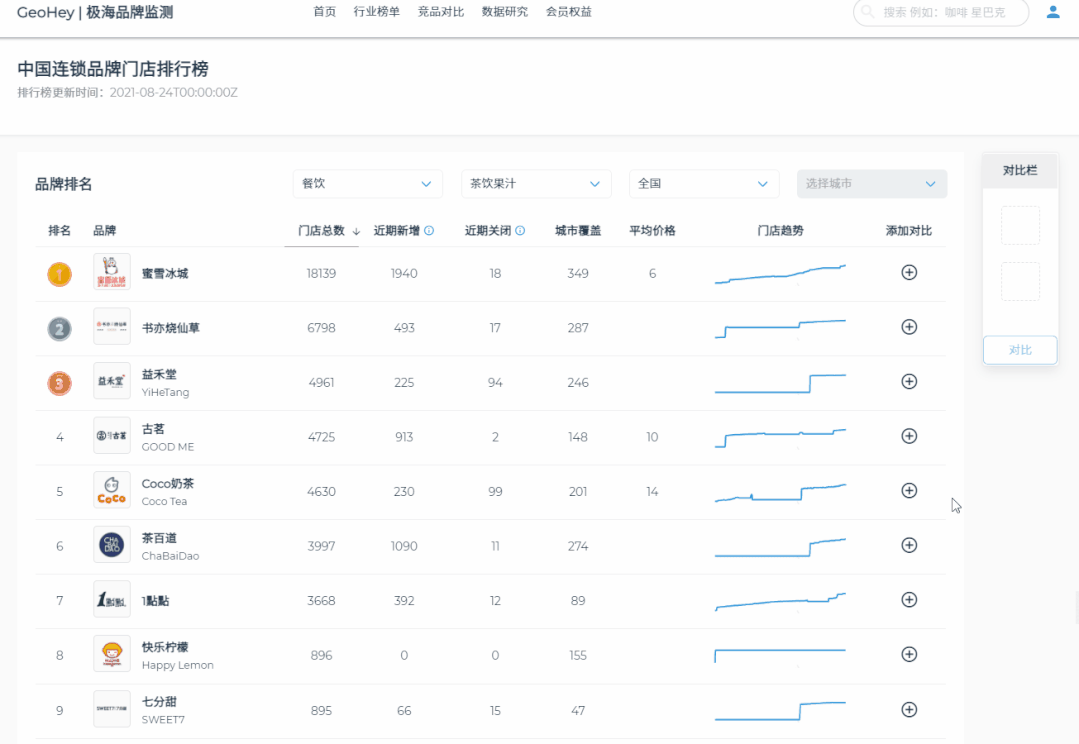Click the 18139 store count cell

[x=321, y=273]
